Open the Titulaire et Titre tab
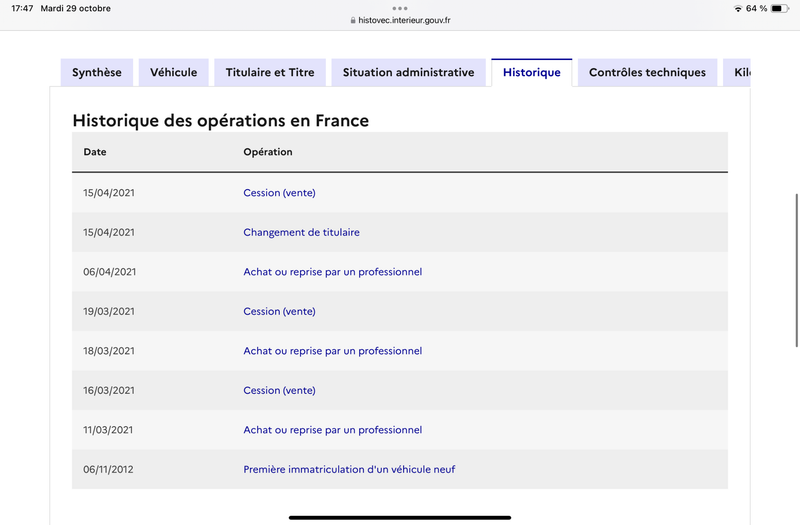Viewport: 800px width, 525px height. (x=270, y=72)
